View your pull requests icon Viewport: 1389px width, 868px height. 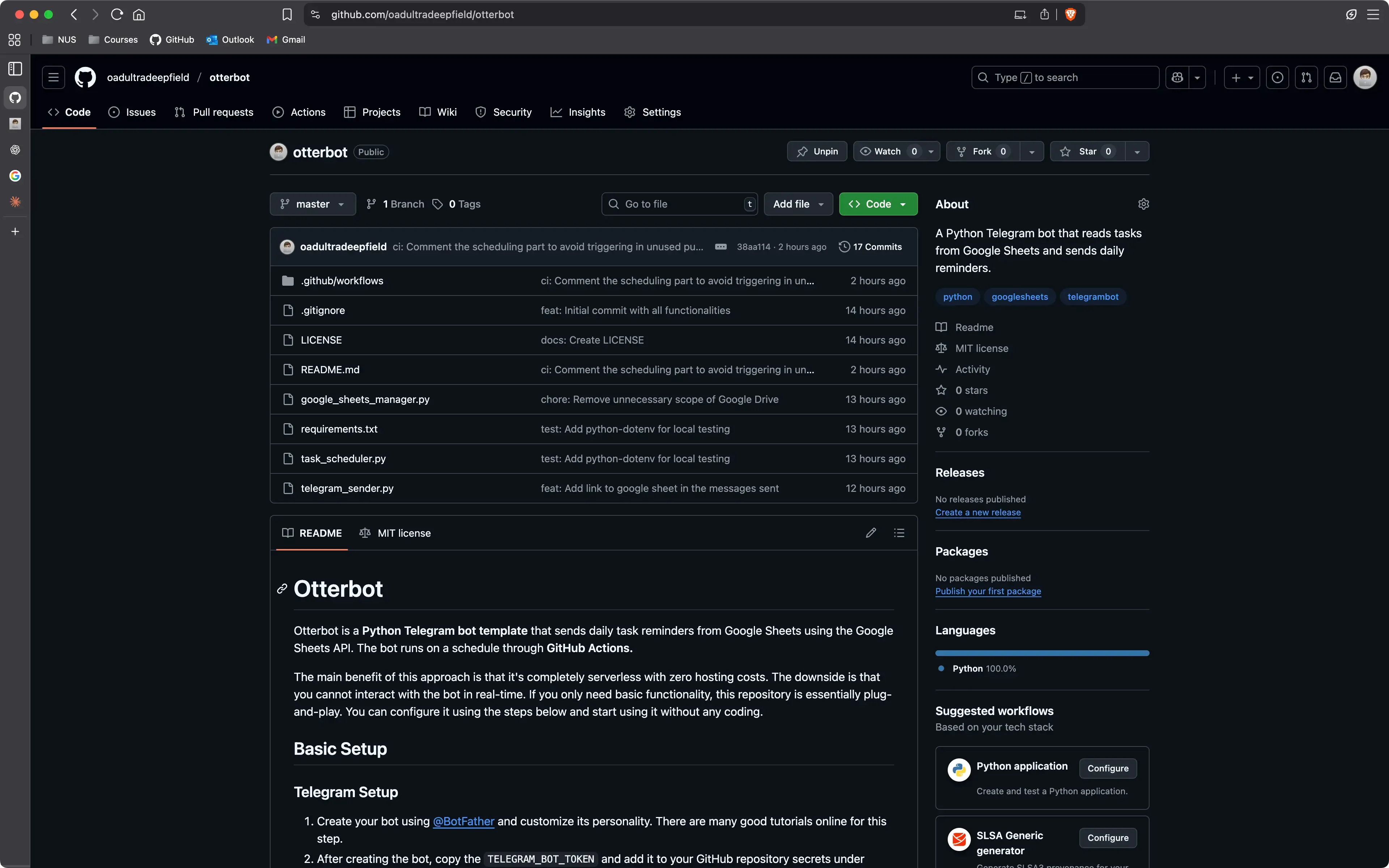coord(1307,77)
